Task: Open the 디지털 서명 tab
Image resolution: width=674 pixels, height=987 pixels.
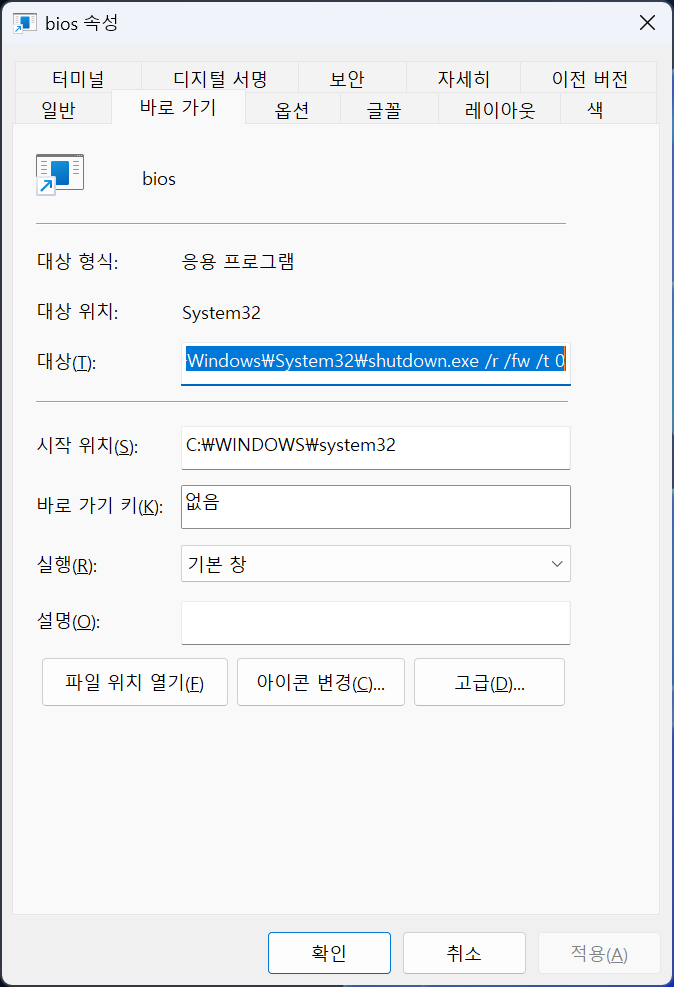Action: click(220, 79)
